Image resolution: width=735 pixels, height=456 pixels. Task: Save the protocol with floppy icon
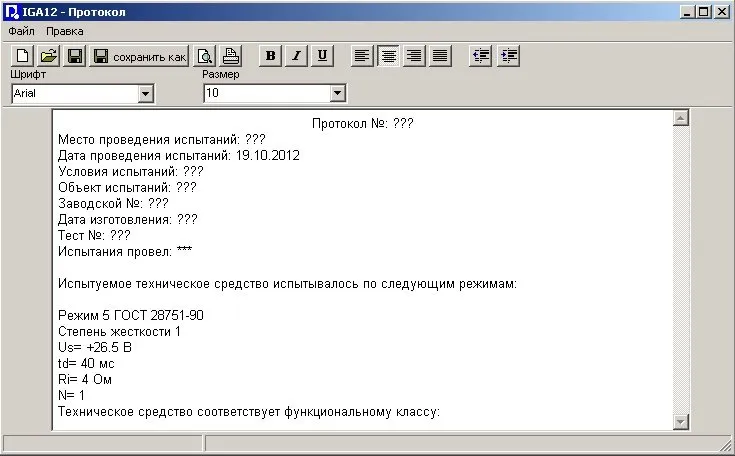[75, 56]
